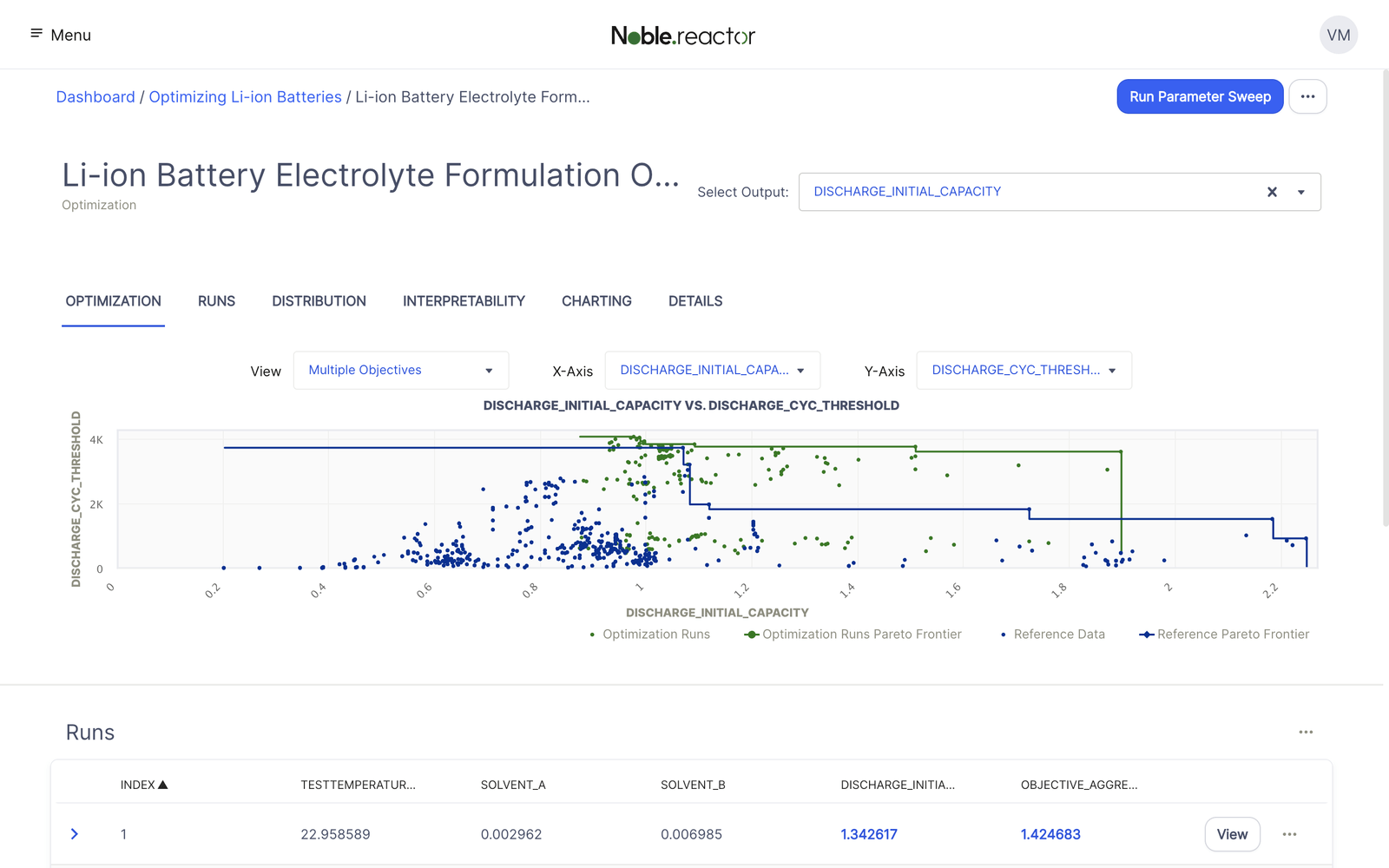
Task: Click Run Parameter Sweep
Action: (x=1200, y=96)
